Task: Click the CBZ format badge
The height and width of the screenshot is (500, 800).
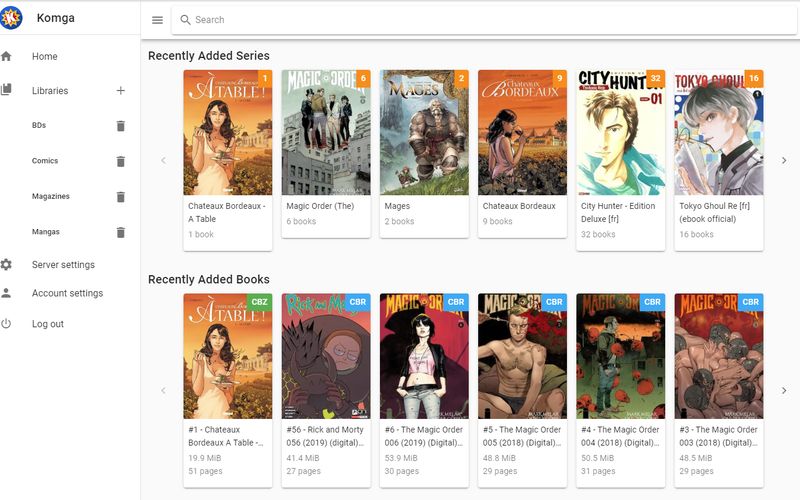Action: coord(259,302)
